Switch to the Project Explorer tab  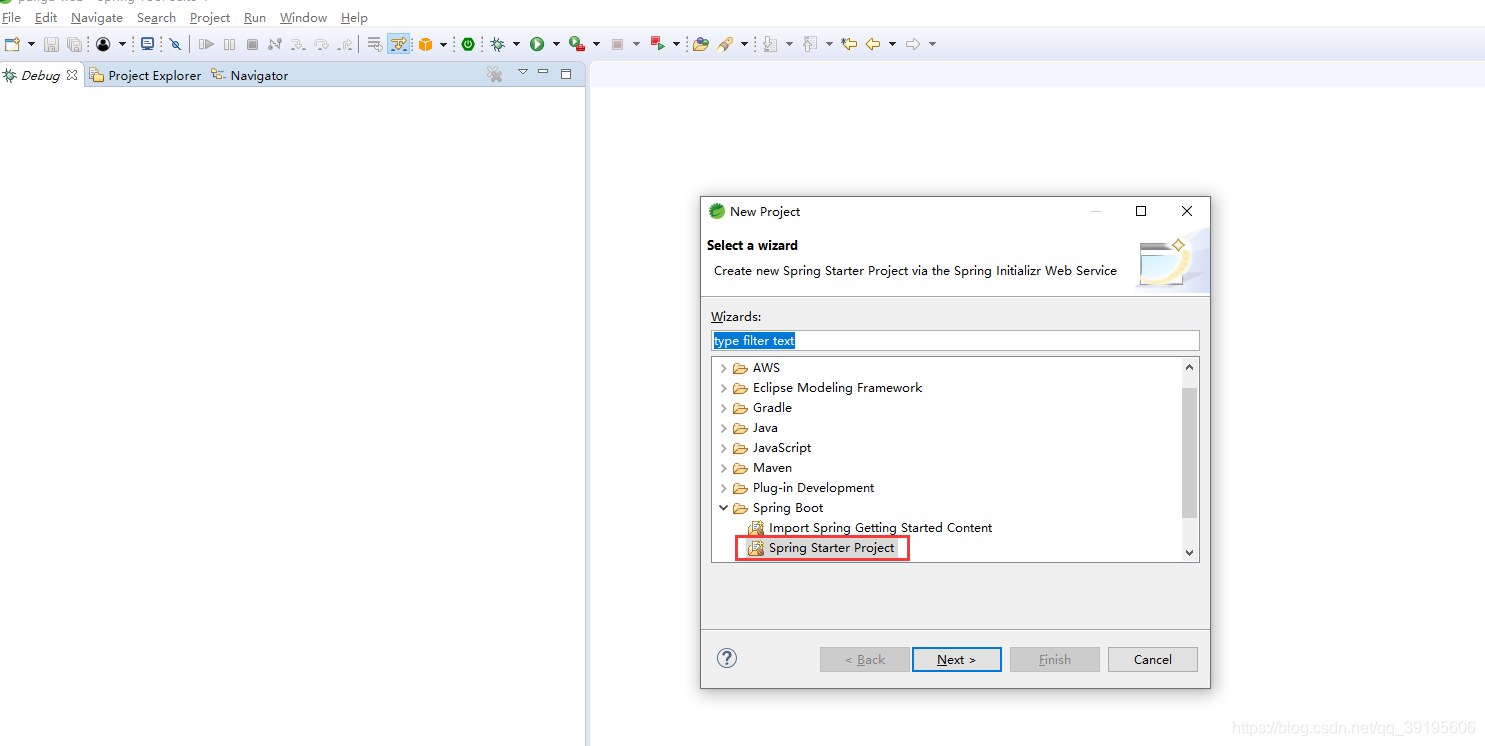click(145, 75)
